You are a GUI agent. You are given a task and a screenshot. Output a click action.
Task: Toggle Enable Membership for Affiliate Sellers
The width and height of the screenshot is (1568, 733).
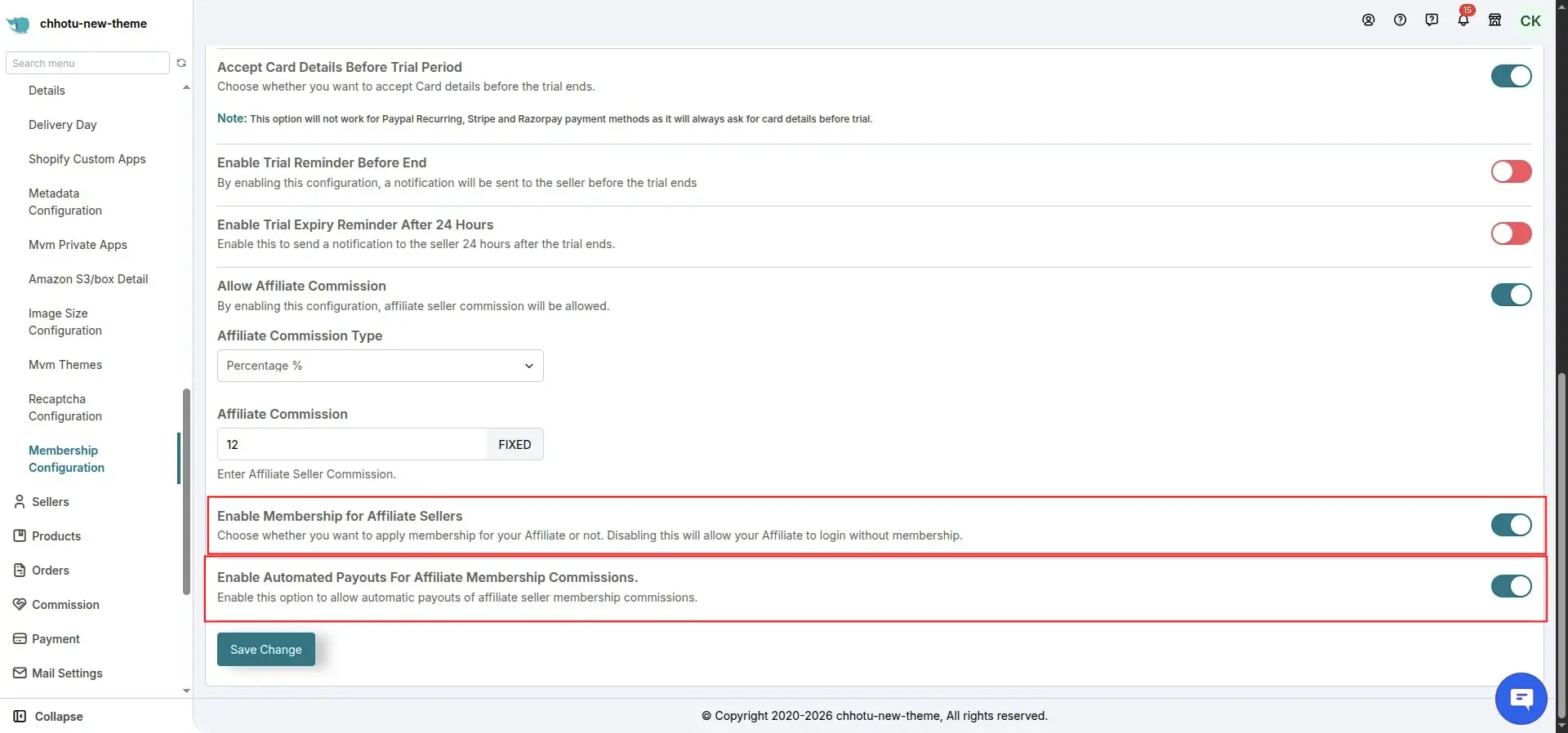click(x=1511, y=525)
